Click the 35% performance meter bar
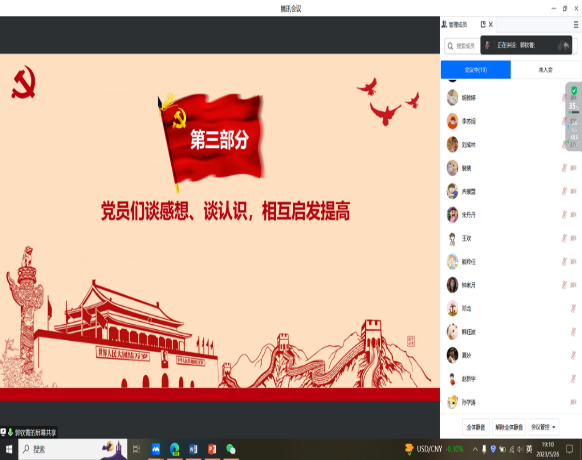The width and height of the screenshot is (582, 460). (x=574, y=112)
